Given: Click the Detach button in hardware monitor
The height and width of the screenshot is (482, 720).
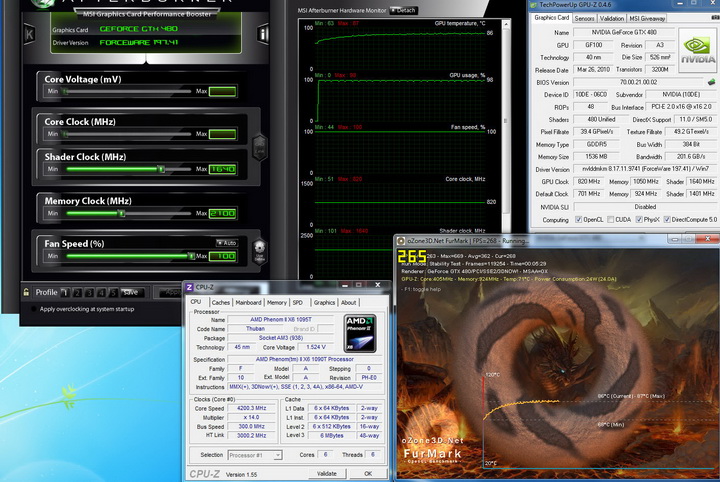Looking at the screenshot, I should [x=403, y=10].
